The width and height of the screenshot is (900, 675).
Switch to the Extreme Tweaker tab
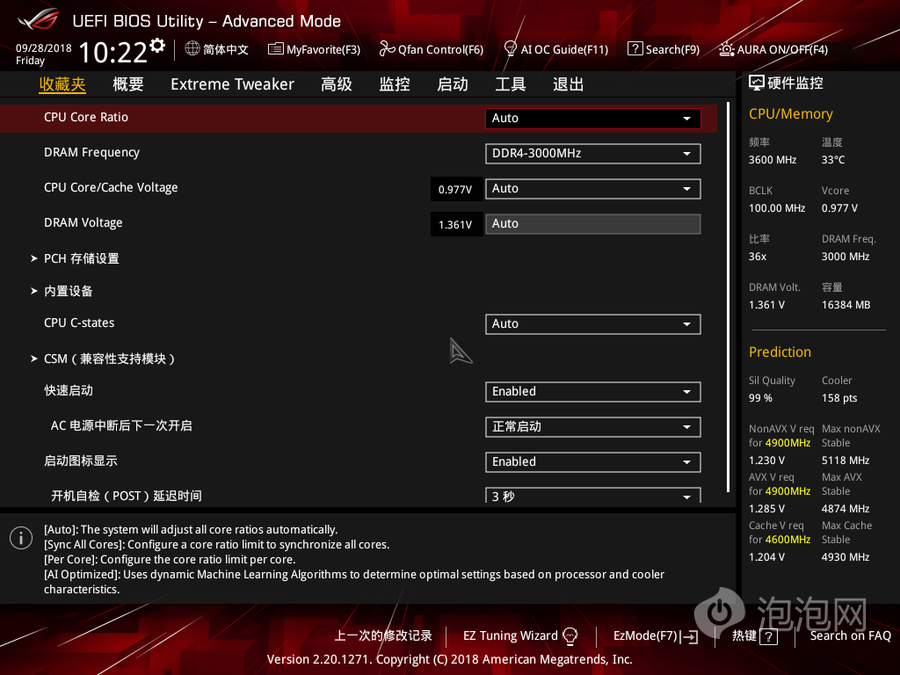pos(232,84)
